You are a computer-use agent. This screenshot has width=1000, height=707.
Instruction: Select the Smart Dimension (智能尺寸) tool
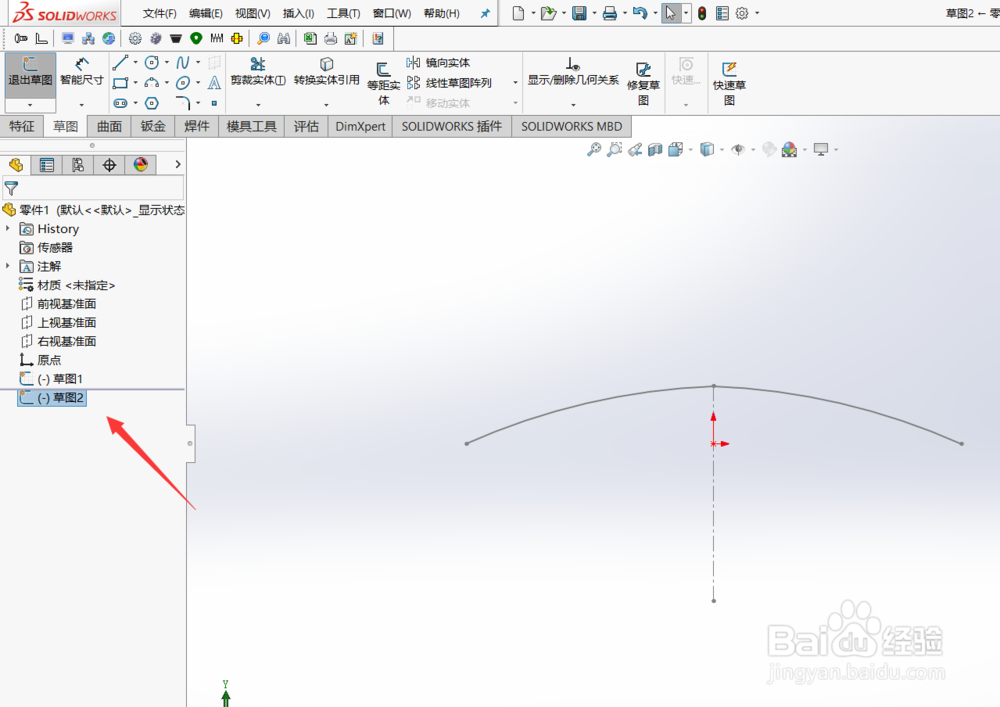(x=82, y=71)
